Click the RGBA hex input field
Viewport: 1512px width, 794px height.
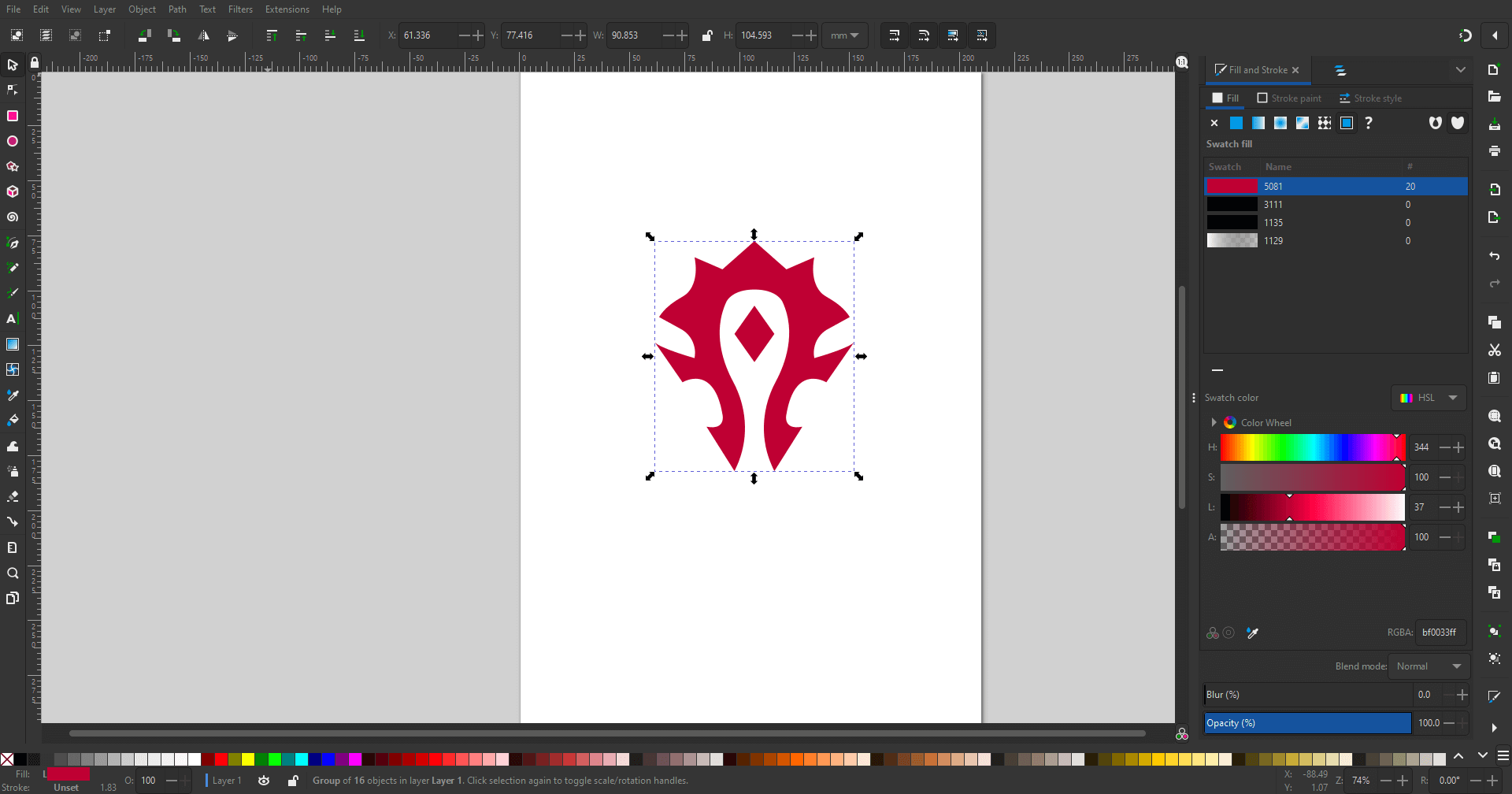click(x=1440, y=633)
